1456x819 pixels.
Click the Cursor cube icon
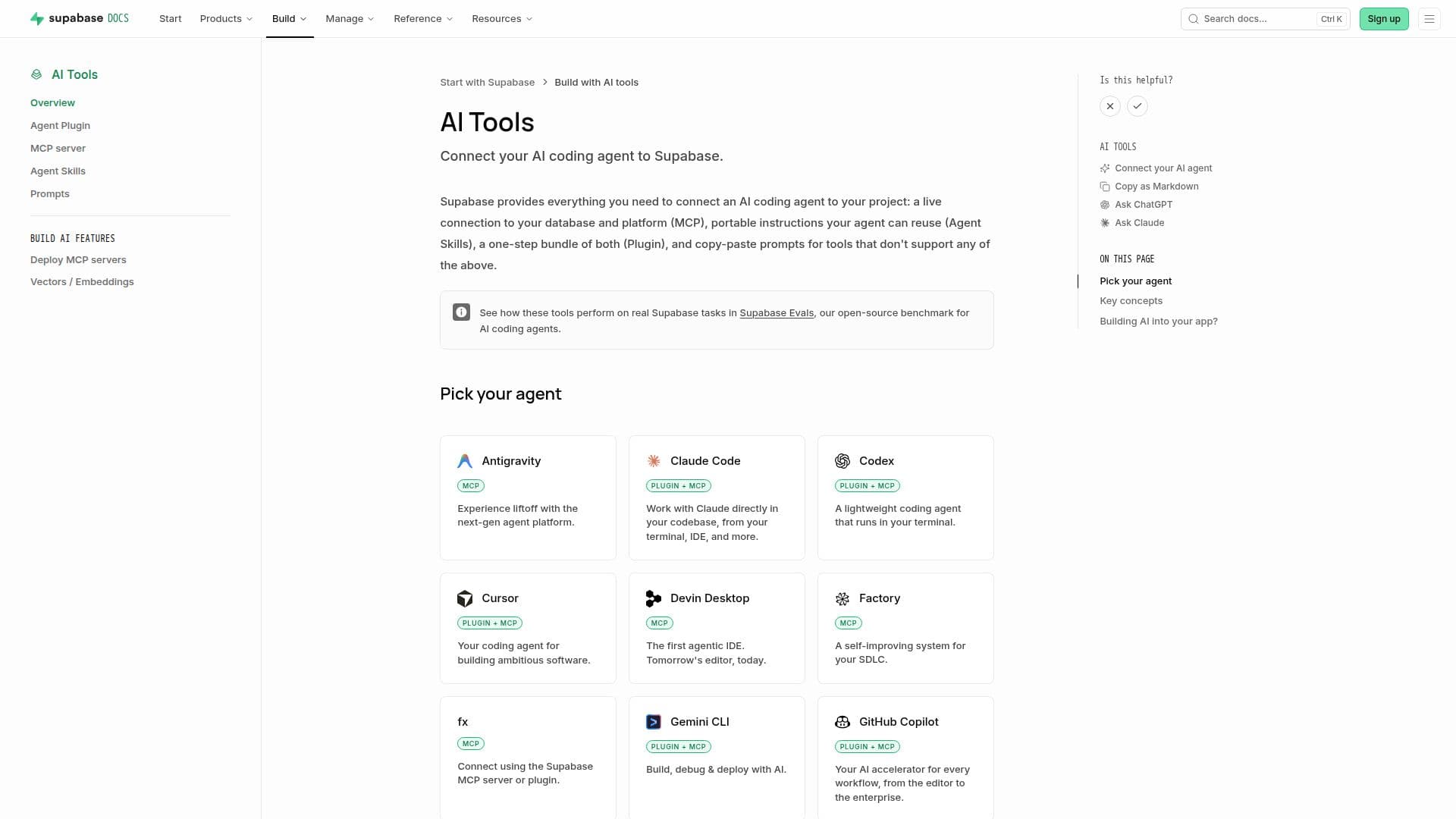click(x=465, y=598)
